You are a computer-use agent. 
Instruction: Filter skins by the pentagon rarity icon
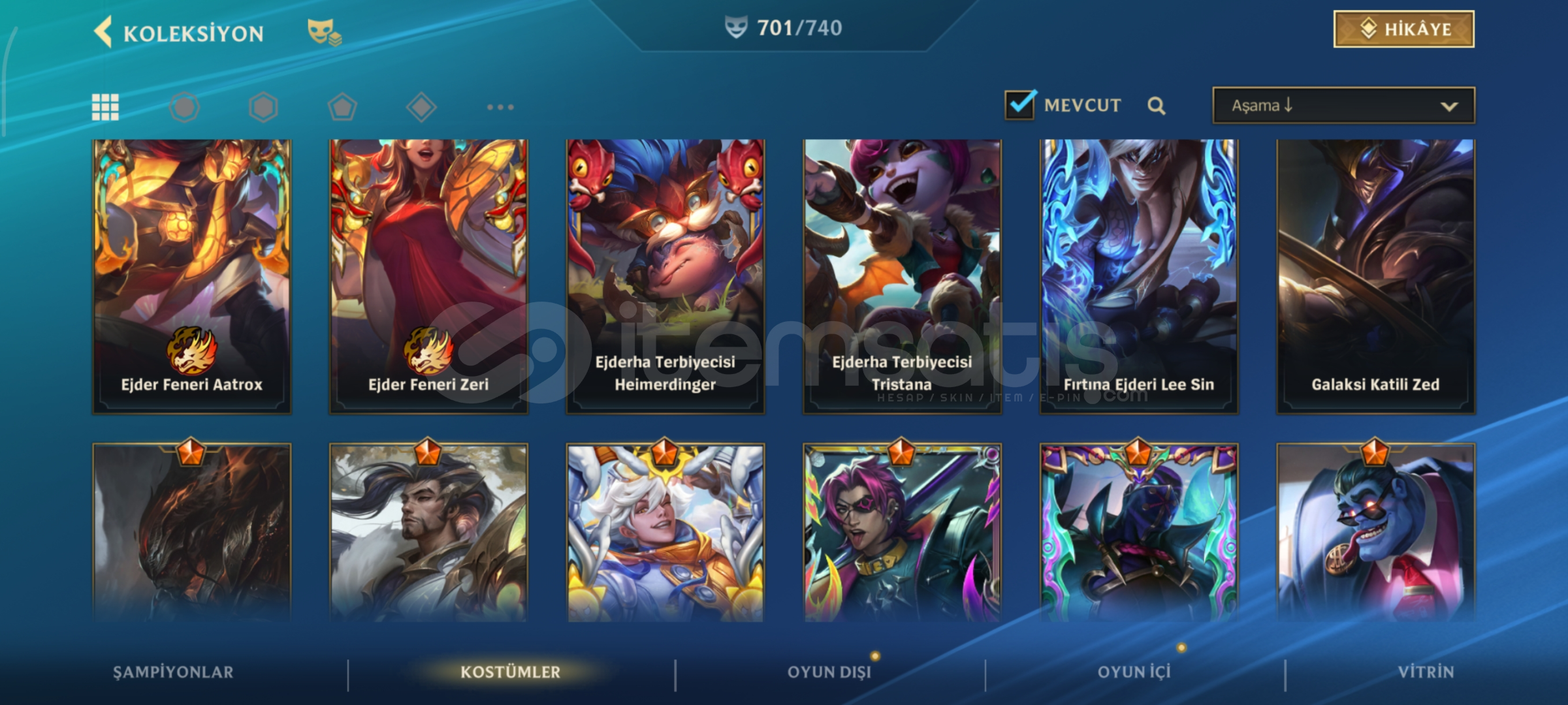[342, 107]
